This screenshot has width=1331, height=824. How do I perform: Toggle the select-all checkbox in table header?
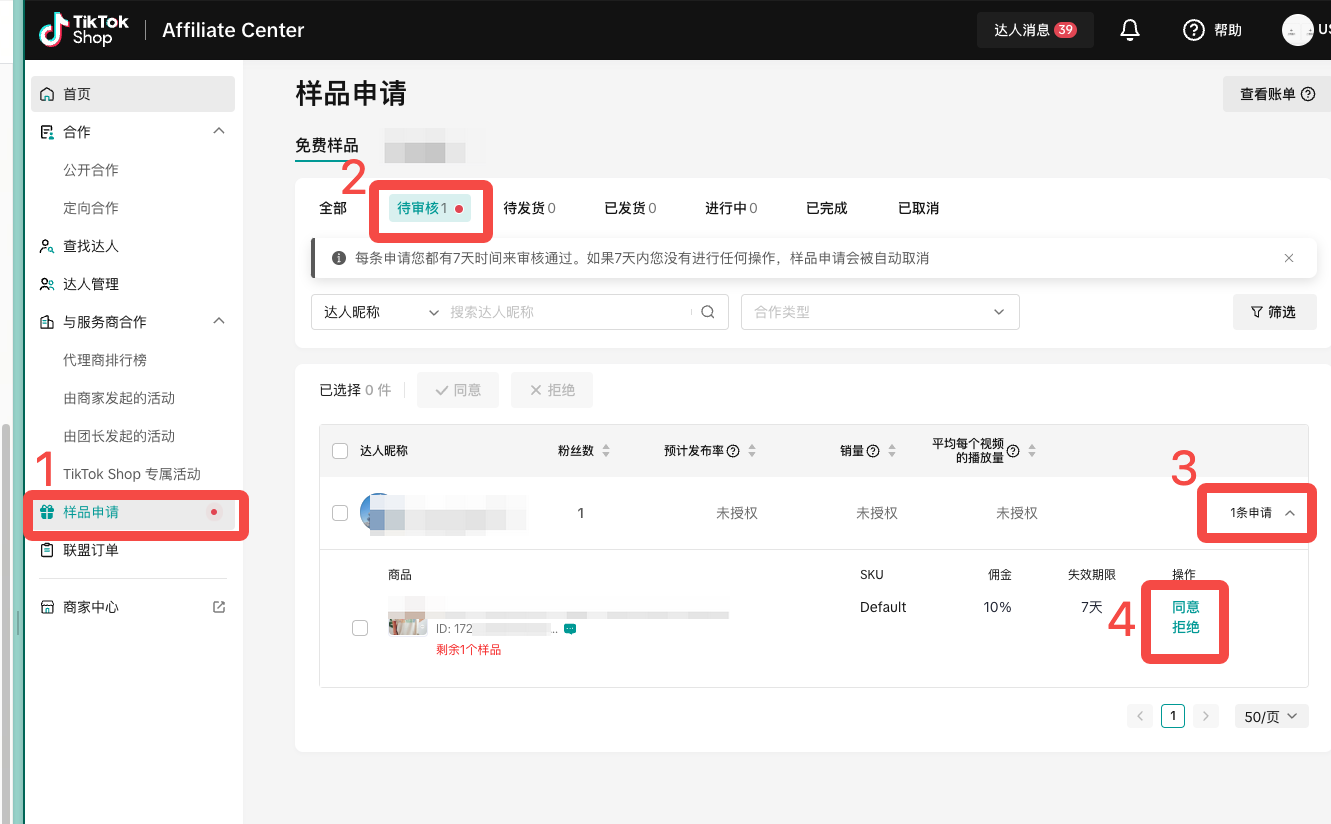pyautogui.click(x=340, y=451)
